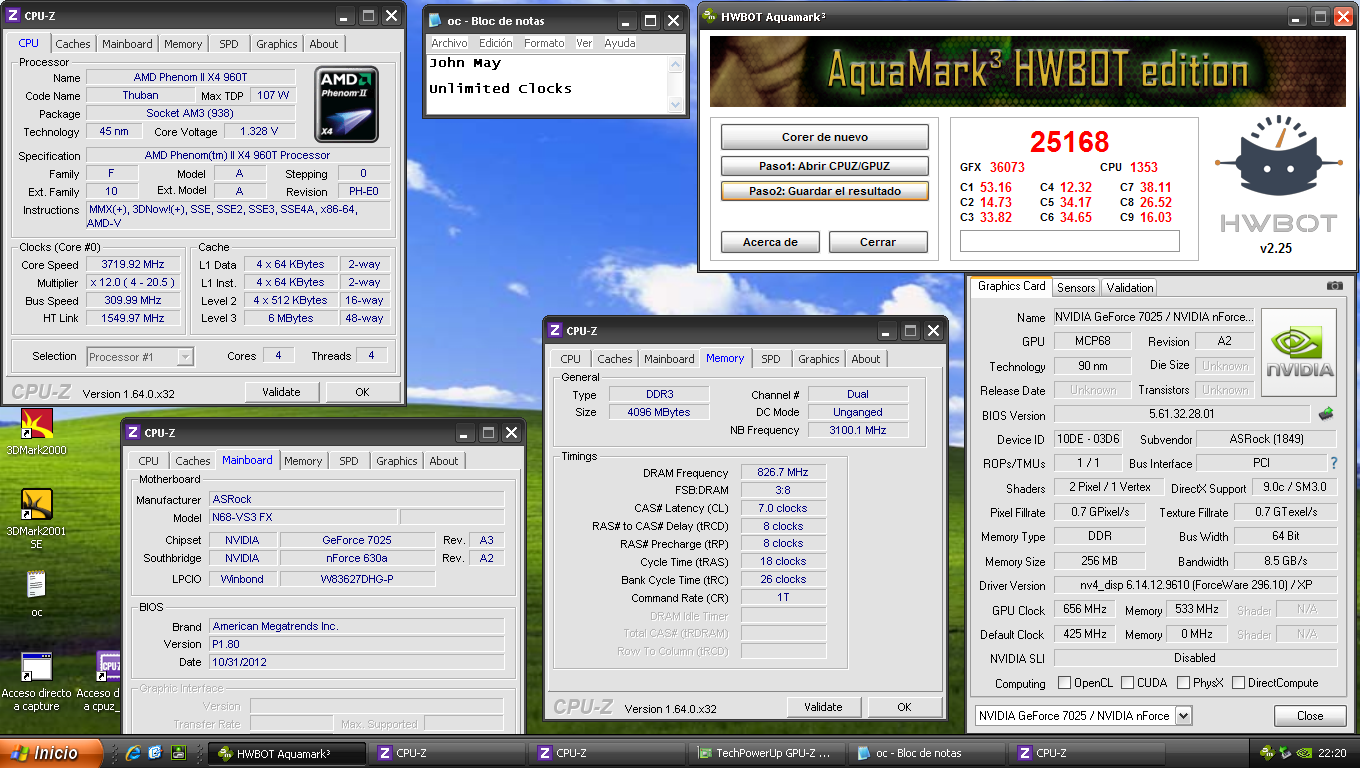The height and width of the screenshot is (768, 1360).
Task: Click the Close button in GPU-Z
Action: [x=1310, y=716]
